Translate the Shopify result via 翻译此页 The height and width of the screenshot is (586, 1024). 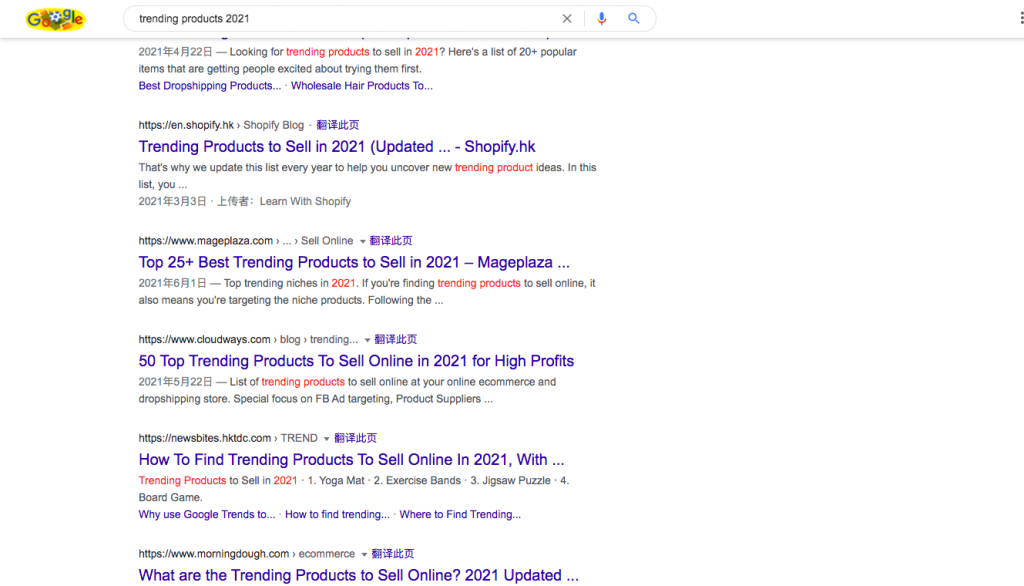(338, 125)
